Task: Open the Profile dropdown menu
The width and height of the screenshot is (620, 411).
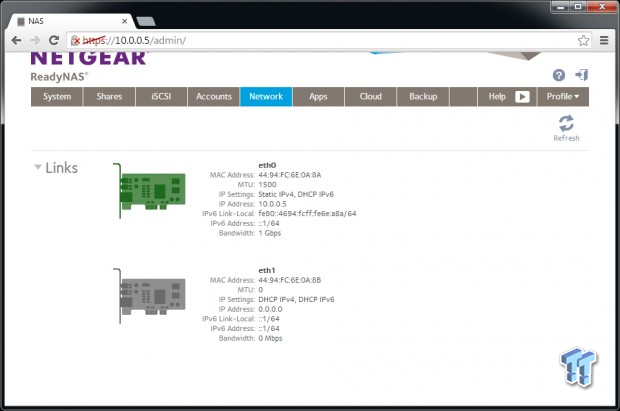Action: click(563, 97)
